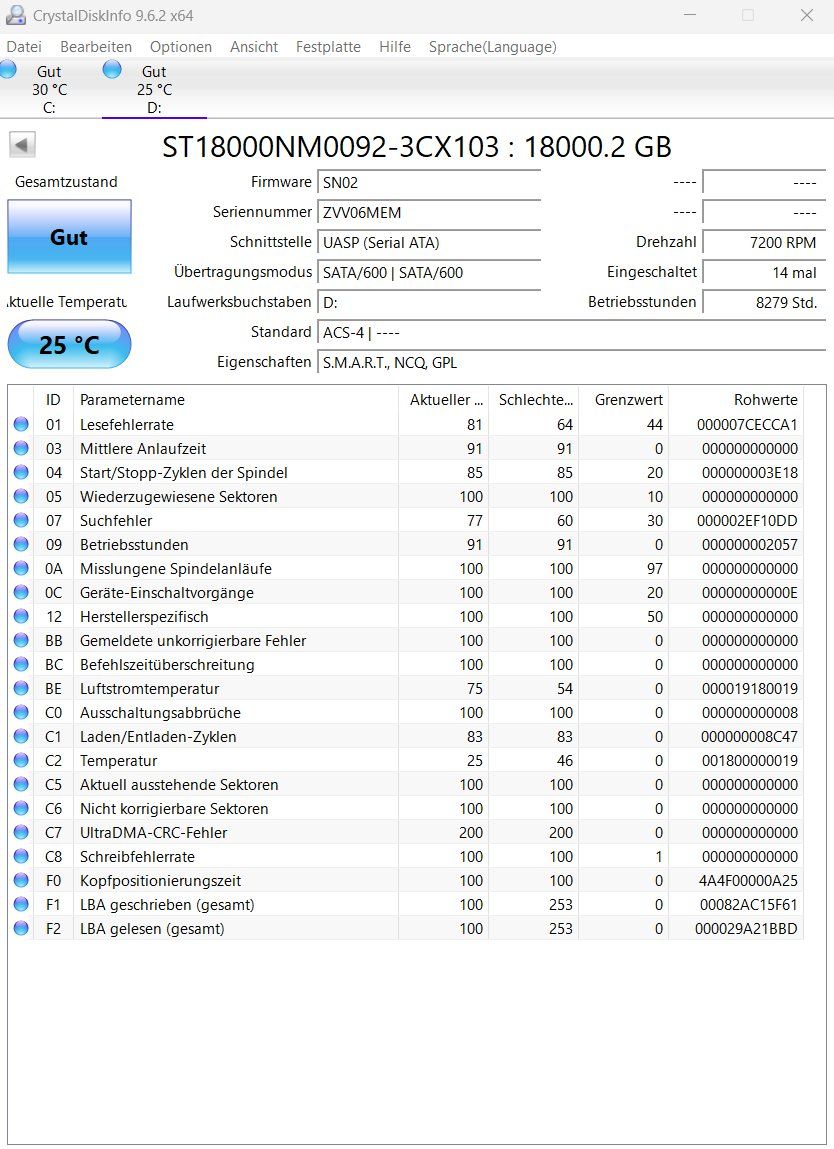Click the Eigenschaften field with S.M.A.R.T., NCQ, GPL
Viewport: 834px width, 1149px height.
pos(572,363)
